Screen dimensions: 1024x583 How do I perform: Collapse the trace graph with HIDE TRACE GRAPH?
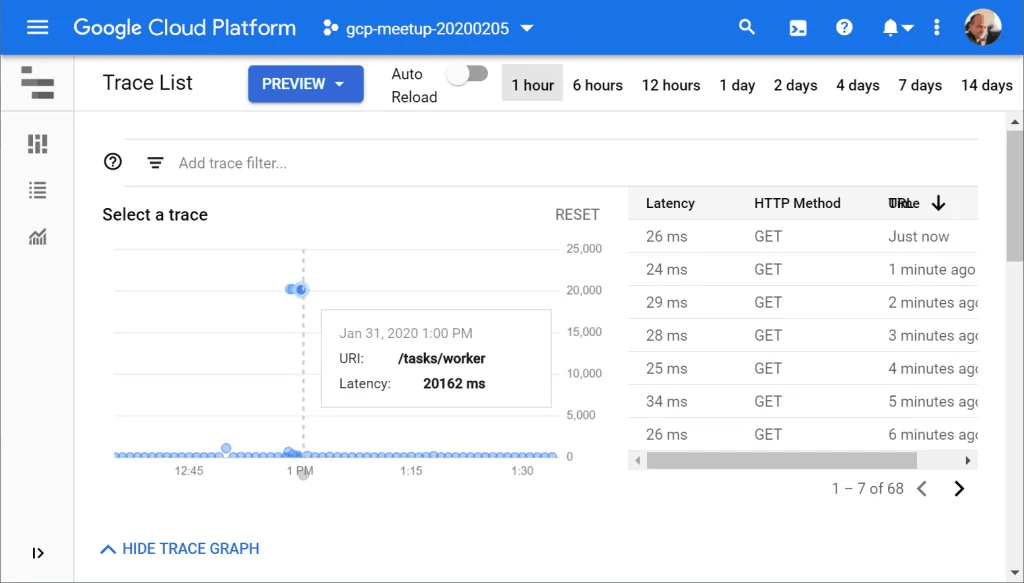pos(180,549)
